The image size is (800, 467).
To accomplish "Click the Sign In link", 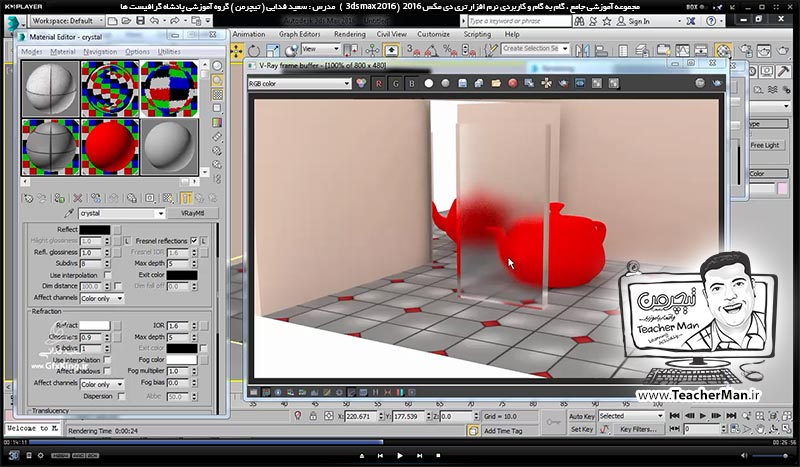I will 639,21.
